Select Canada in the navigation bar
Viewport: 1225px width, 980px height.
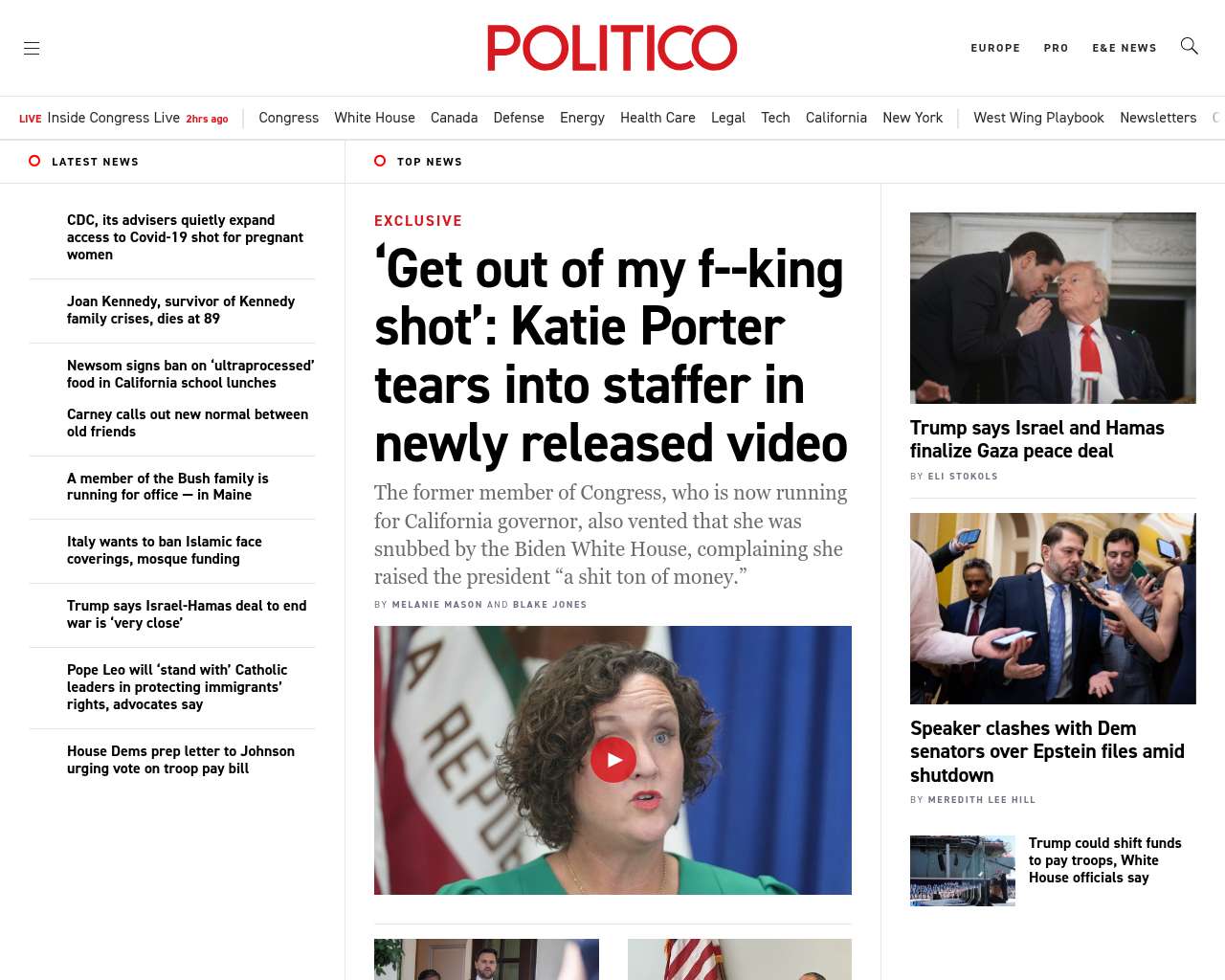point(454,118)
